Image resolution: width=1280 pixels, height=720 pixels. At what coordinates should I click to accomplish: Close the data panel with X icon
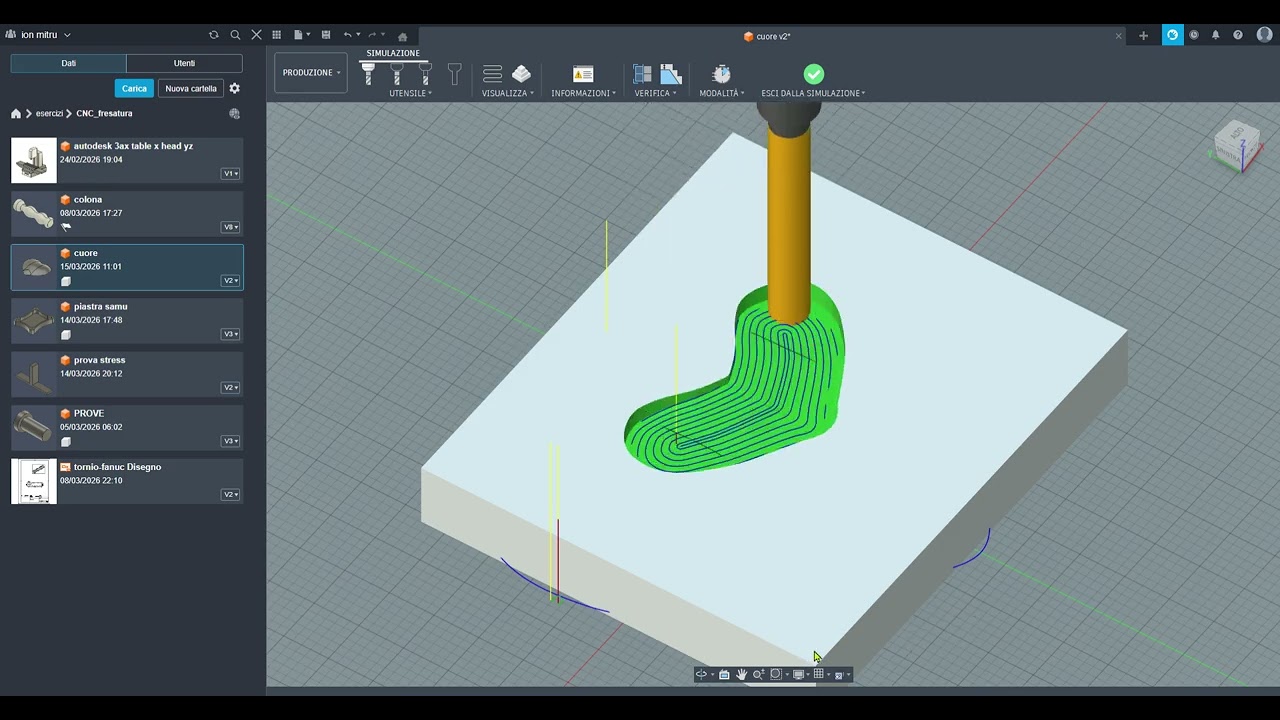[x=256, y=35]
